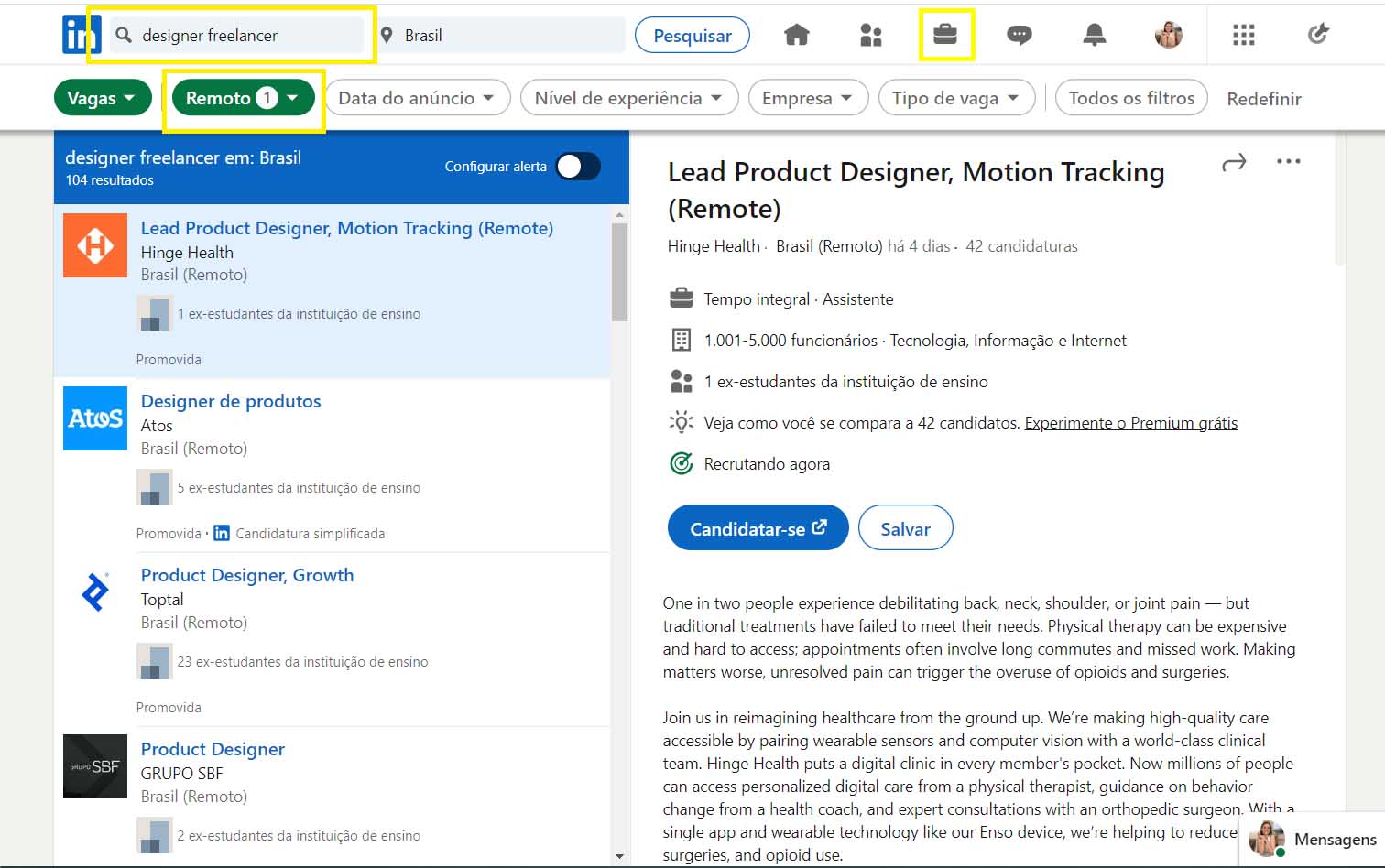Click the Notifications bell icon
The image size is (1385, 868).
[x=1094, y=34]
